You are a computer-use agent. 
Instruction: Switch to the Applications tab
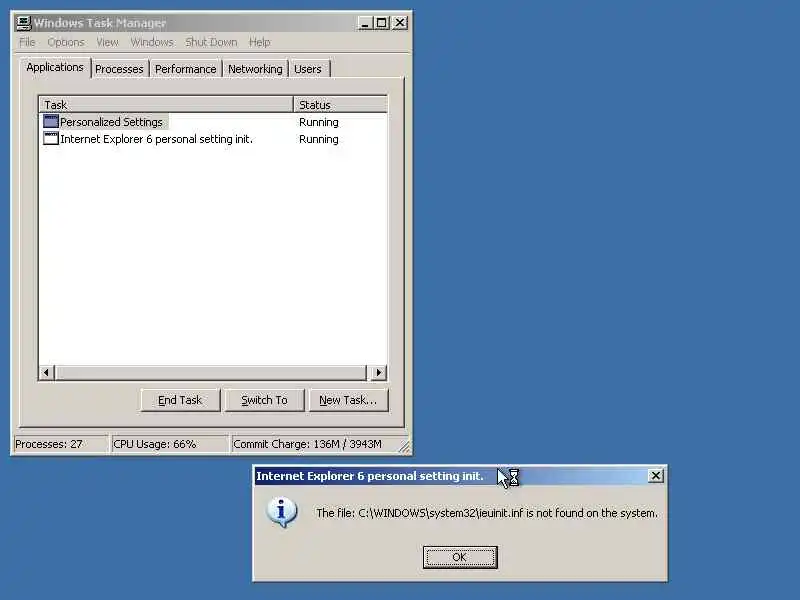(x=55, y=67)
